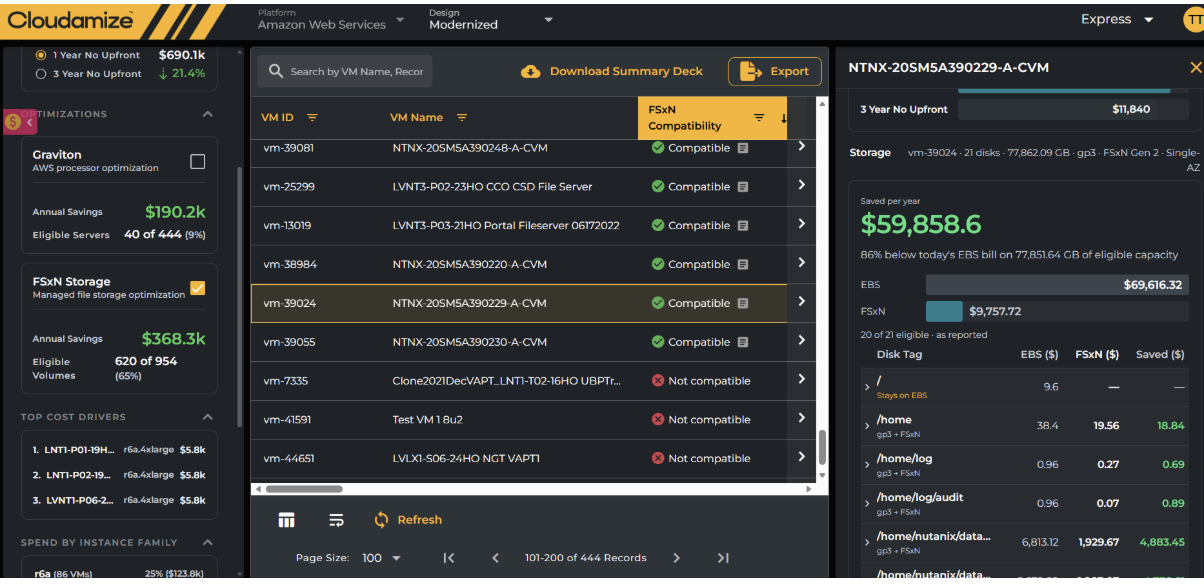Viewport: 1204px width, 584px height.
Task: Open row details arrow for vm-7335
Action: (x=801, y=380)
